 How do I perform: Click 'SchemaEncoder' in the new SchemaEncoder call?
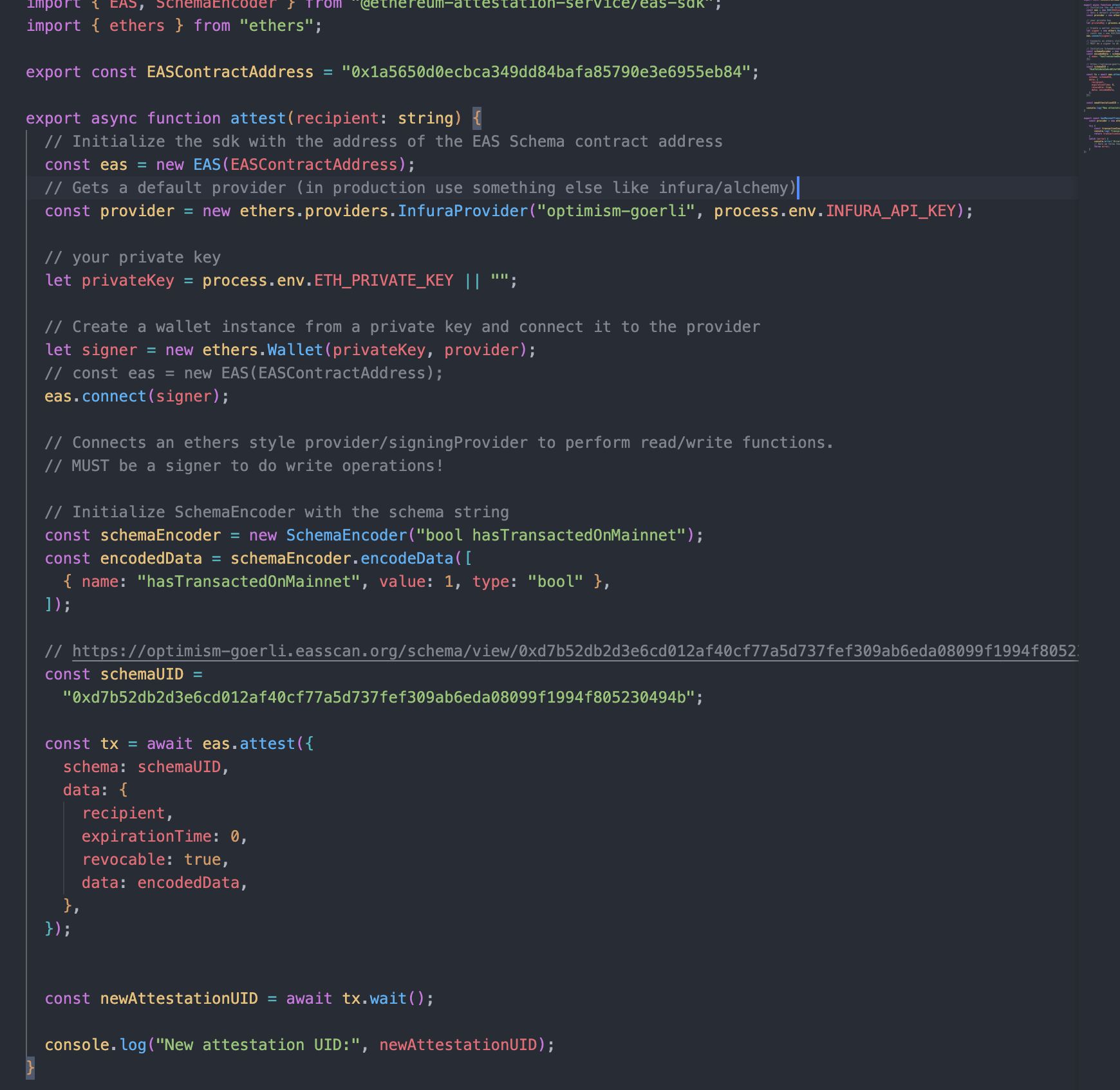click(346, 535)
